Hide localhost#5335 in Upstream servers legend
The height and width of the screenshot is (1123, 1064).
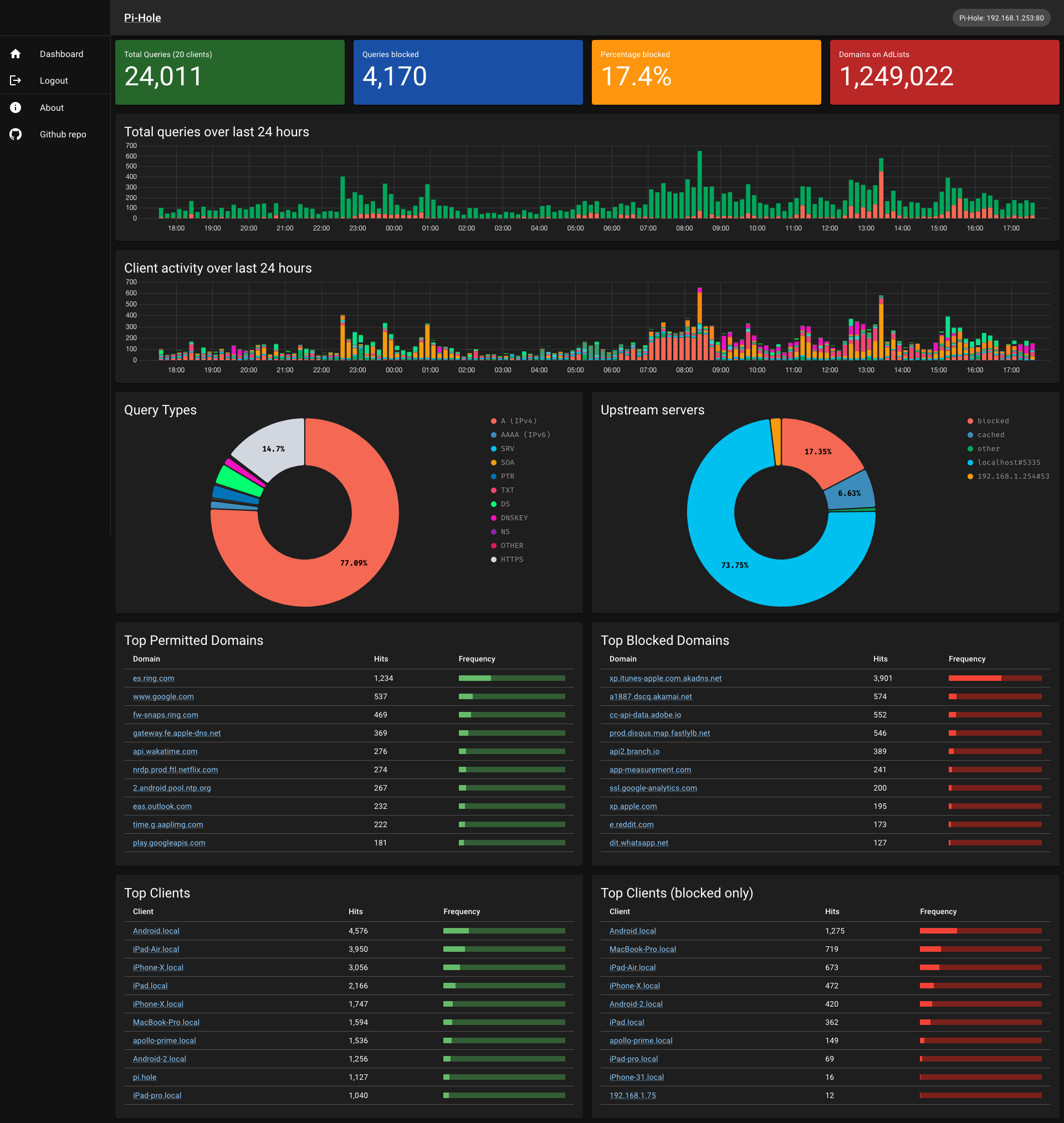point(1008,463)
